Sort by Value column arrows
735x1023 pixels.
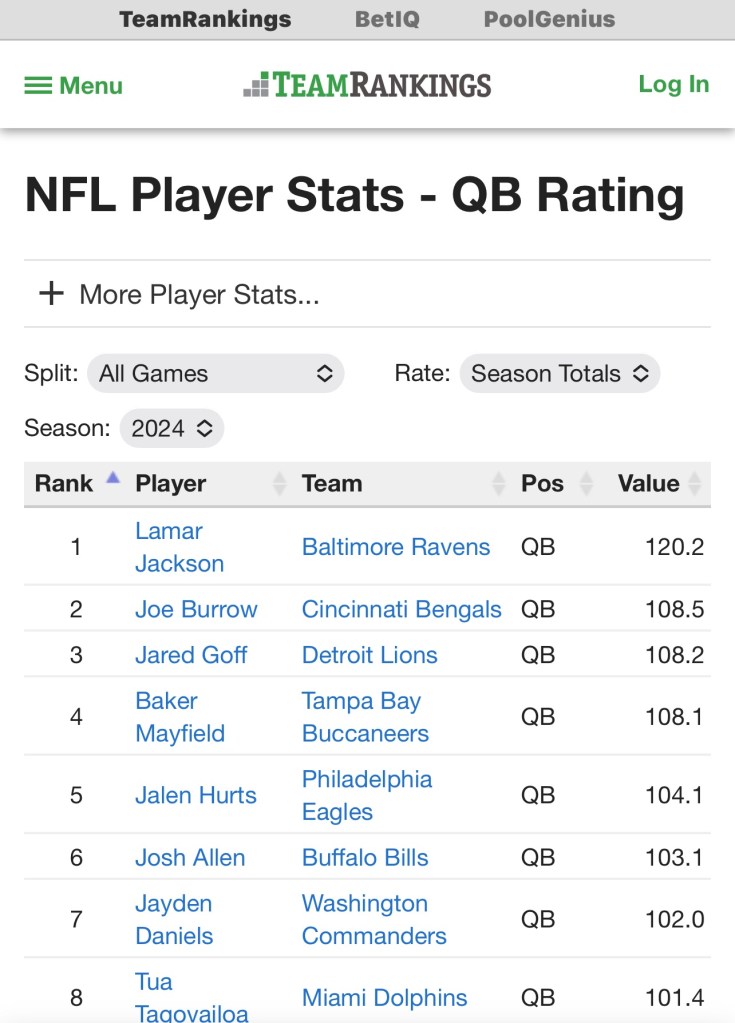[694, 484]
